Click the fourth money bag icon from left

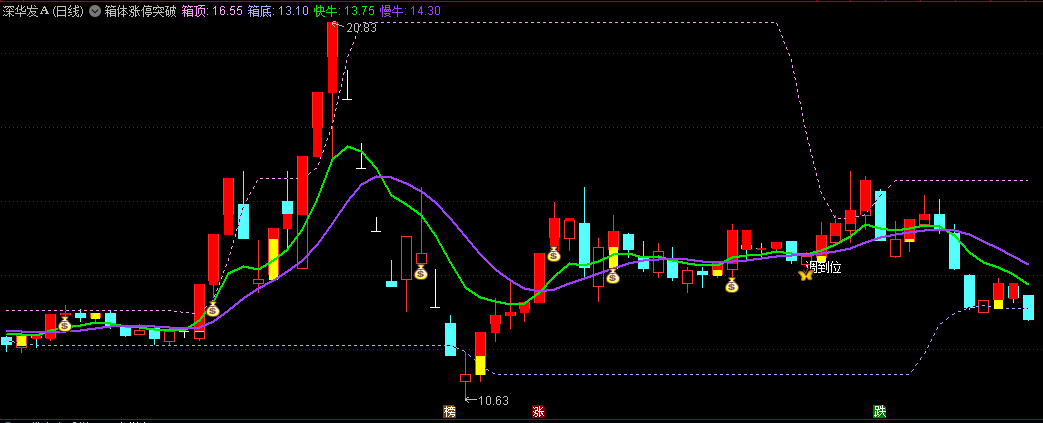click(553, 254)
